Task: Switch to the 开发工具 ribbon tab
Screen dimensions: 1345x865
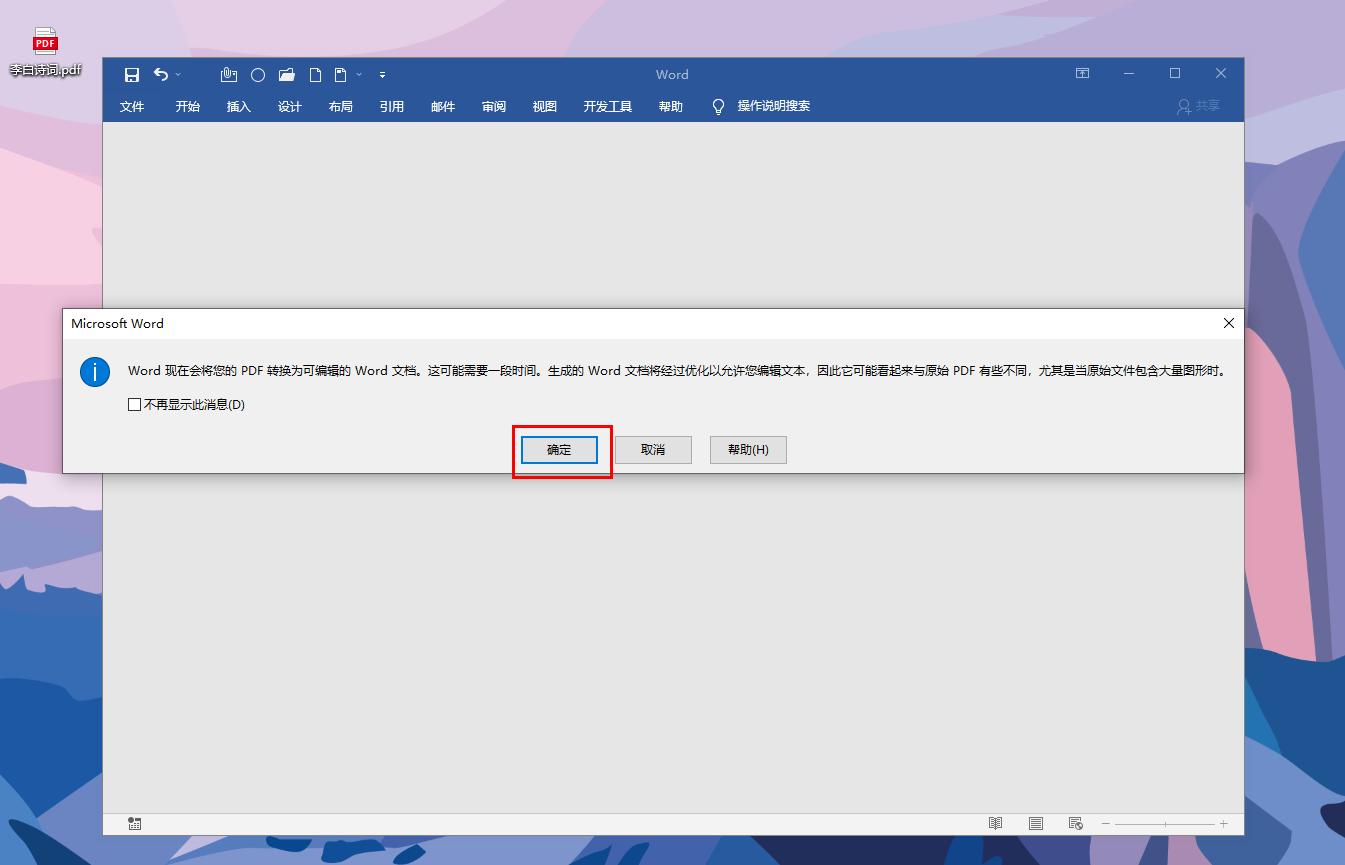Action: tap(607, 106)
